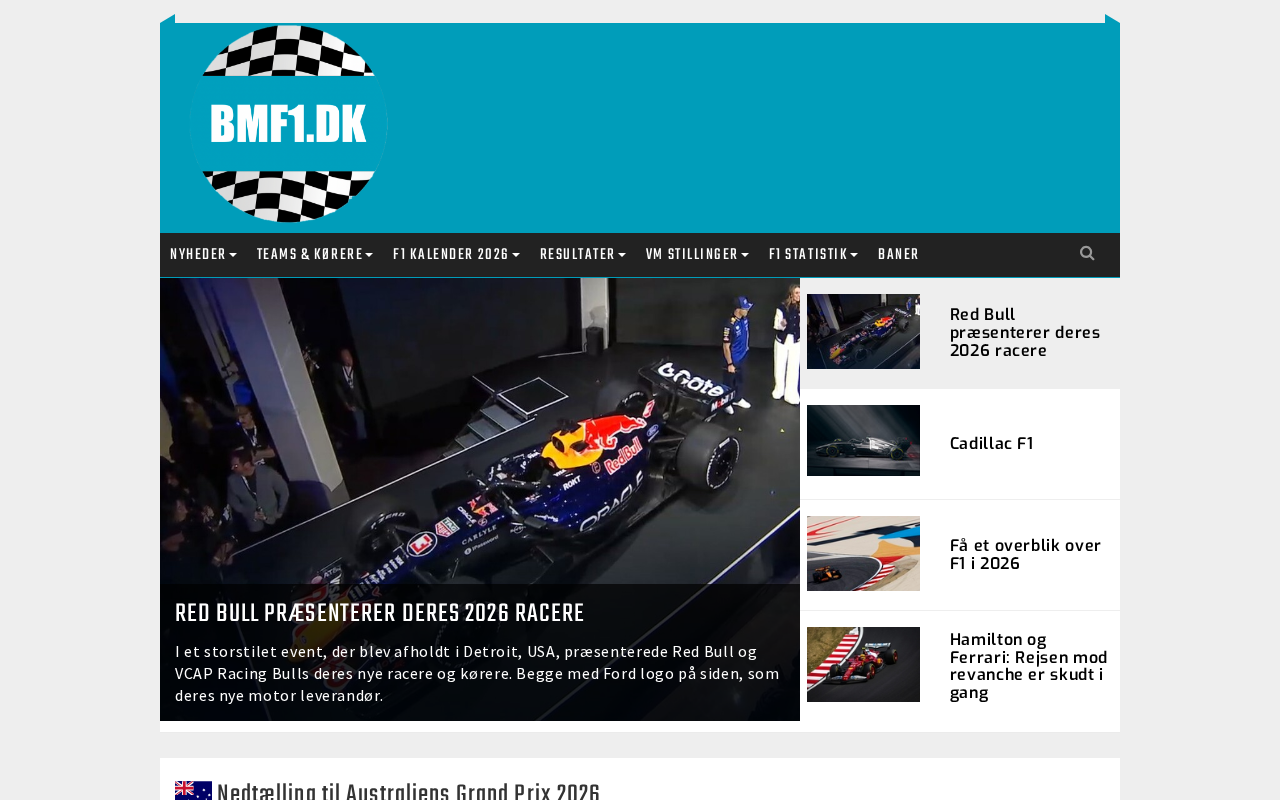
Task: Open sidebar link Red Bull præsenterer deres 2026 racere
Action: coord(1025,332)
